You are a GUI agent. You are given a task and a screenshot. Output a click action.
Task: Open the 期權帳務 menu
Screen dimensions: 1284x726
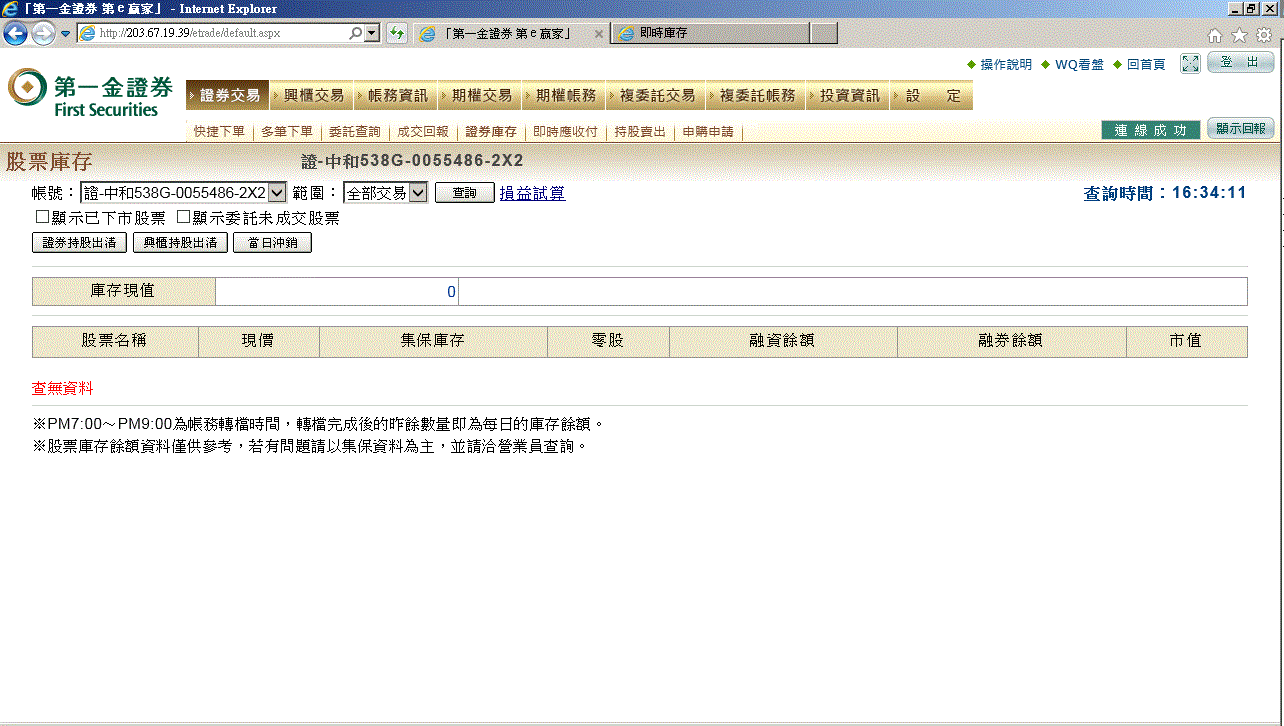click(x=564, y=96)
